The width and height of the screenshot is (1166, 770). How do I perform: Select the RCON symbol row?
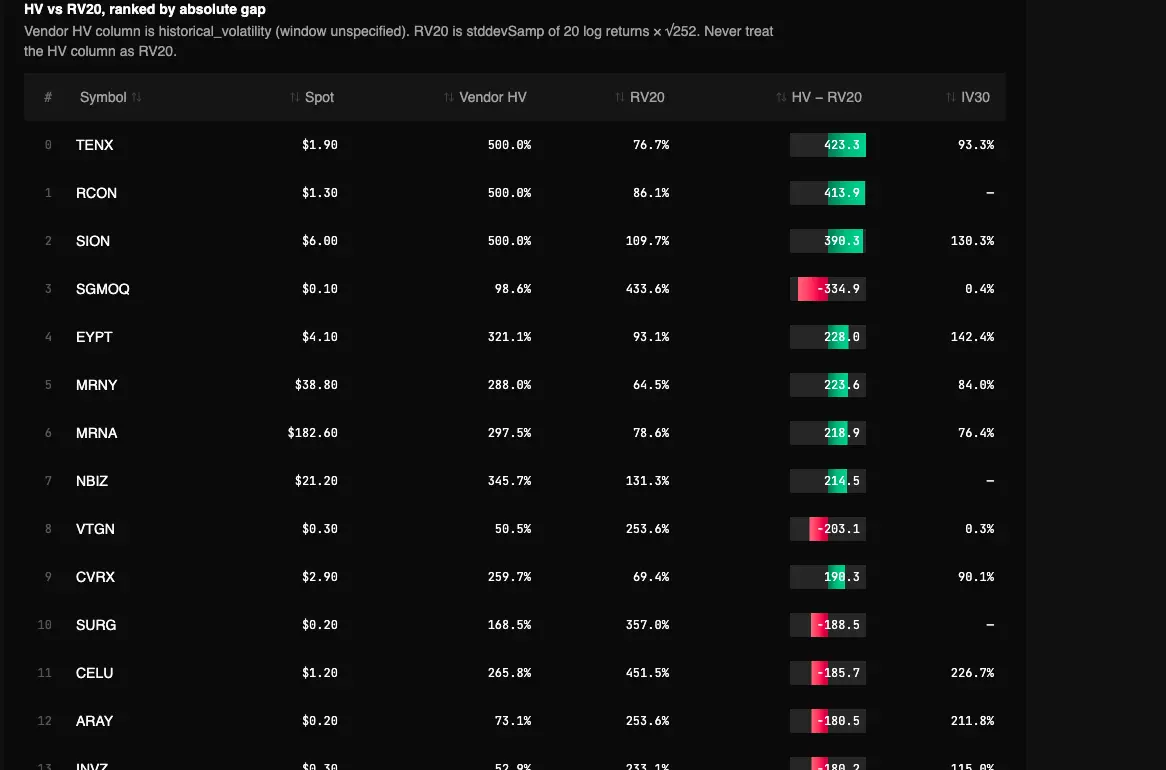coord(515,193)
